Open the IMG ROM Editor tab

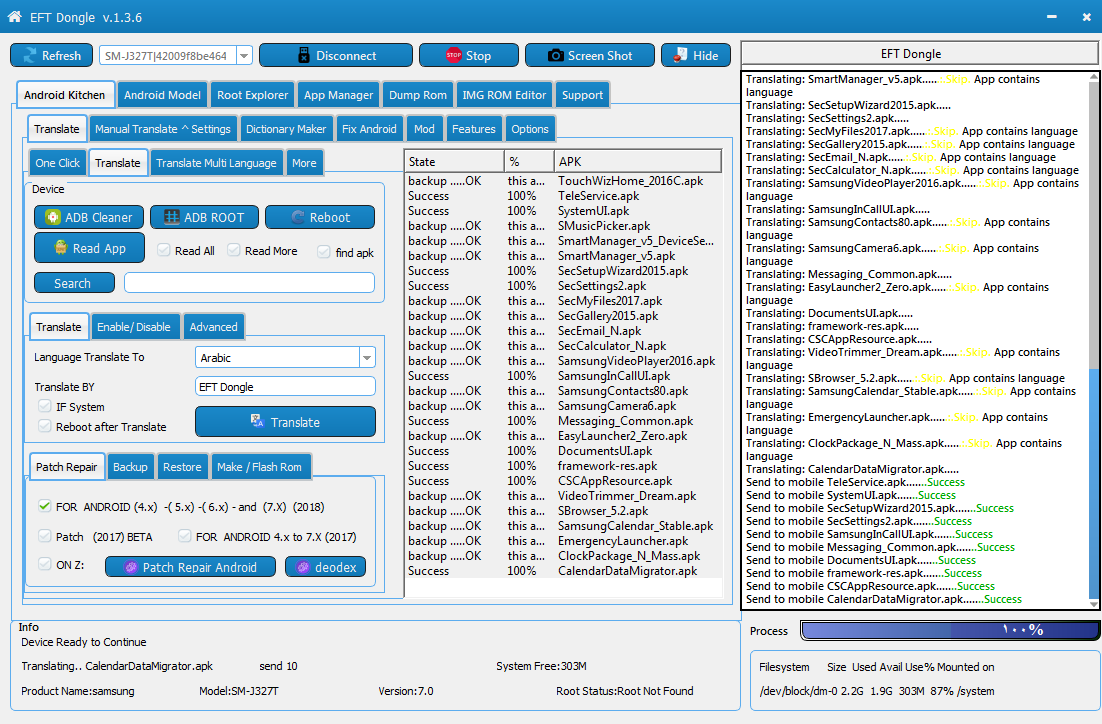[504, 95]
